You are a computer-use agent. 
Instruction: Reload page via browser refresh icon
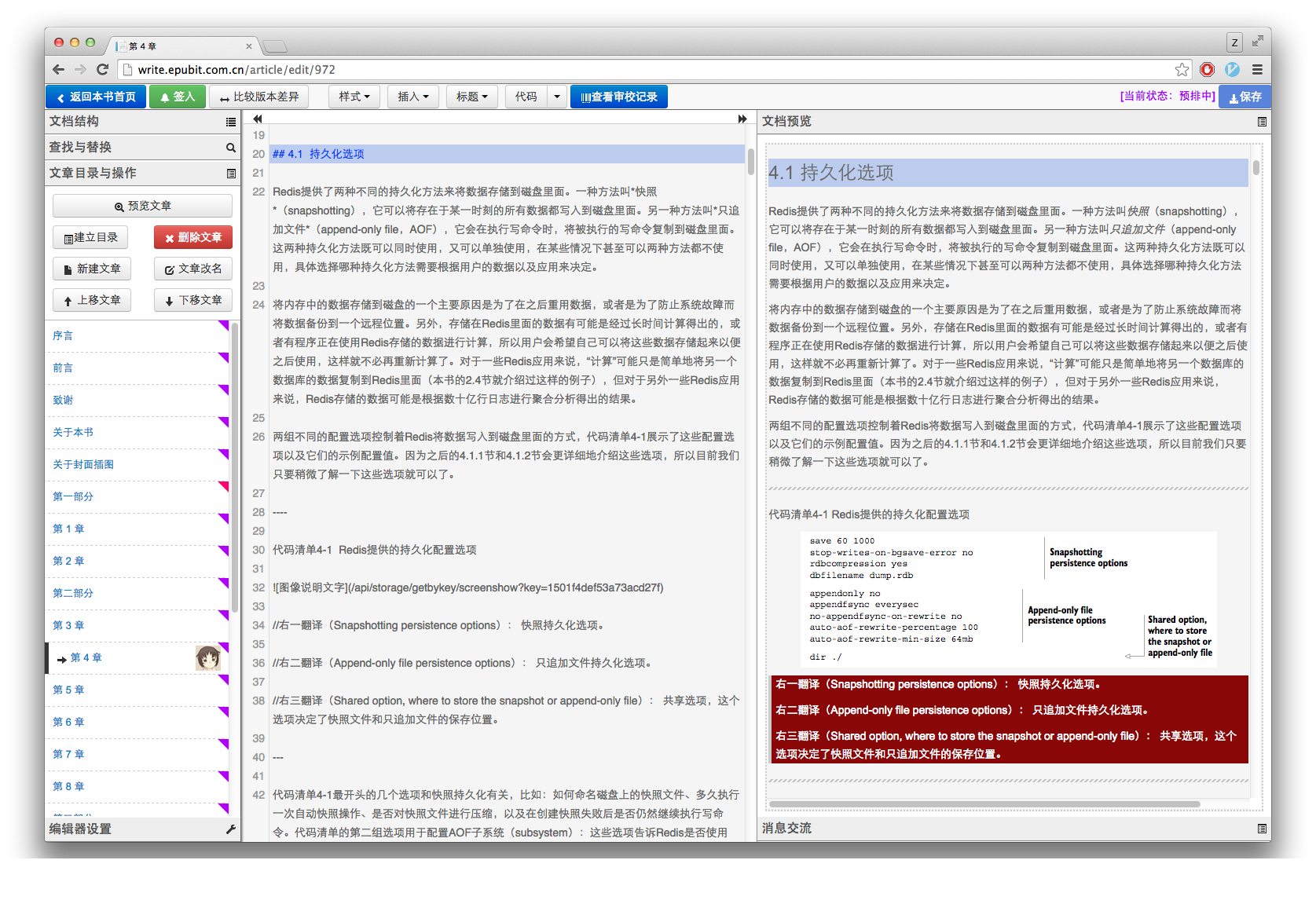(x=103, y=69)
